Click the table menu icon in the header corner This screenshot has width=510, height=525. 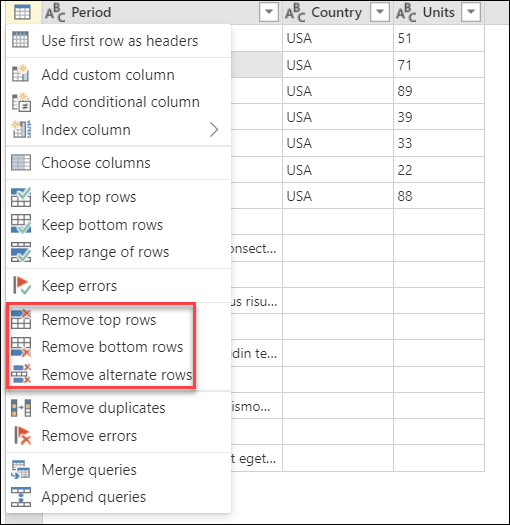[22, 12]
